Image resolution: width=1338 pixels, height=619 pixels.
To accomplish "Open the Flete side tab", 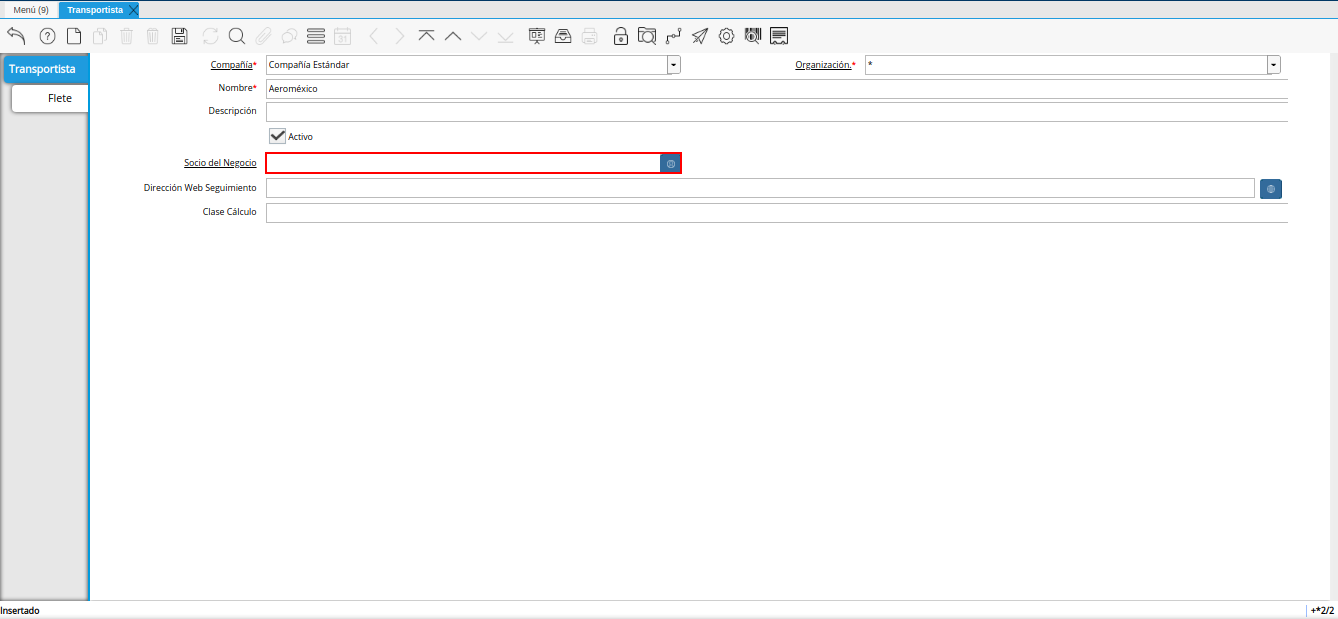I will click(x=50, y=98).
